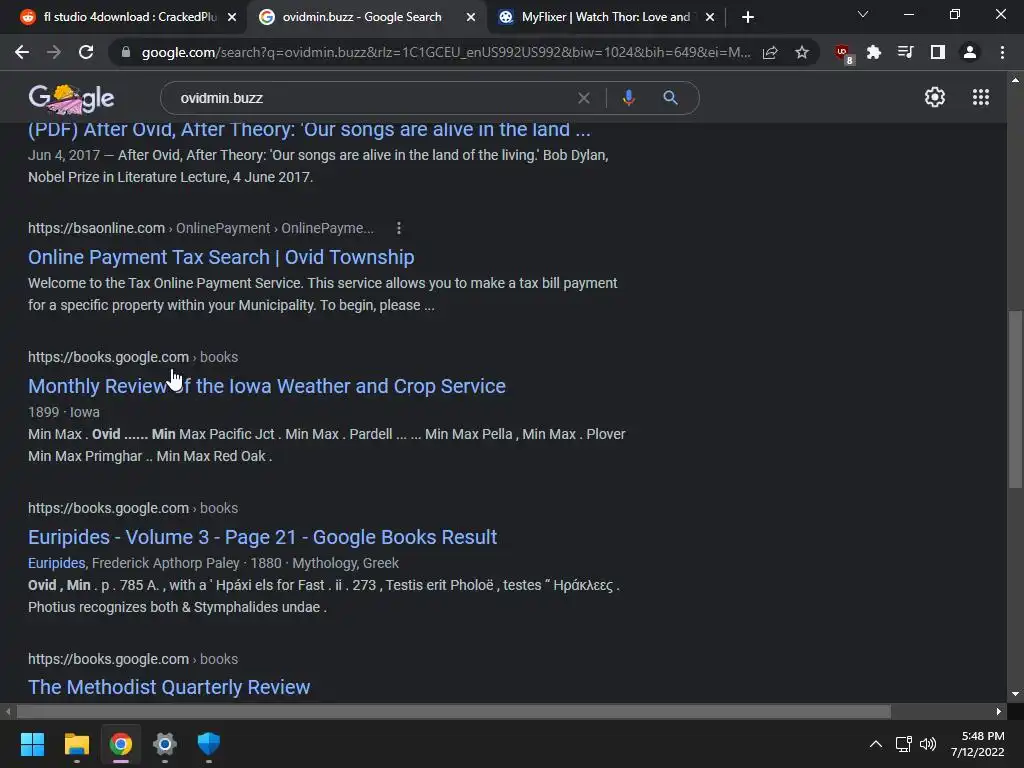Open the Chrome profile avatar

click(x=970, y=52)
